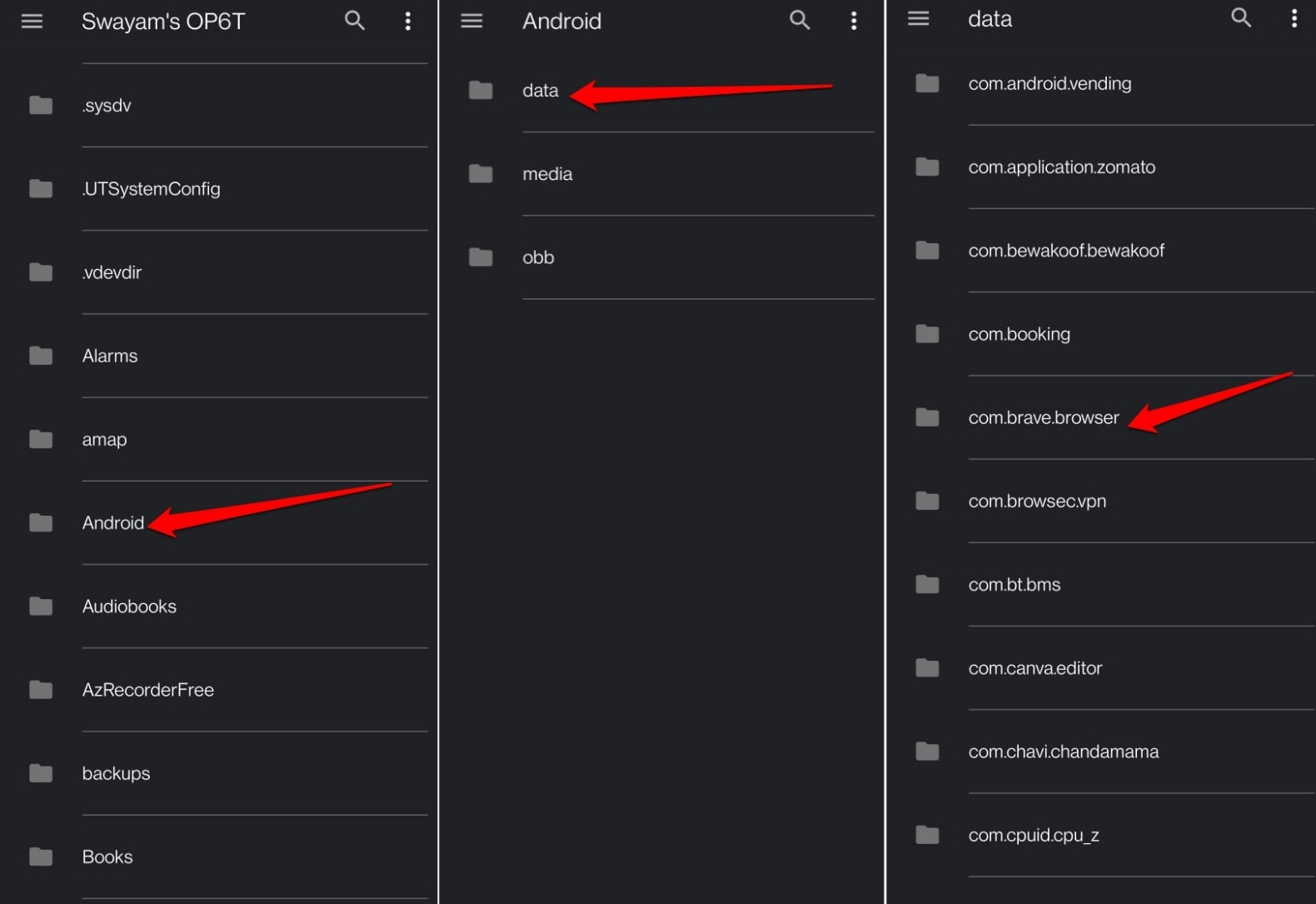Tap search icon in Swayam's OP6T panel
This screenshot has height=904, width=1316.
click(355, 21)
